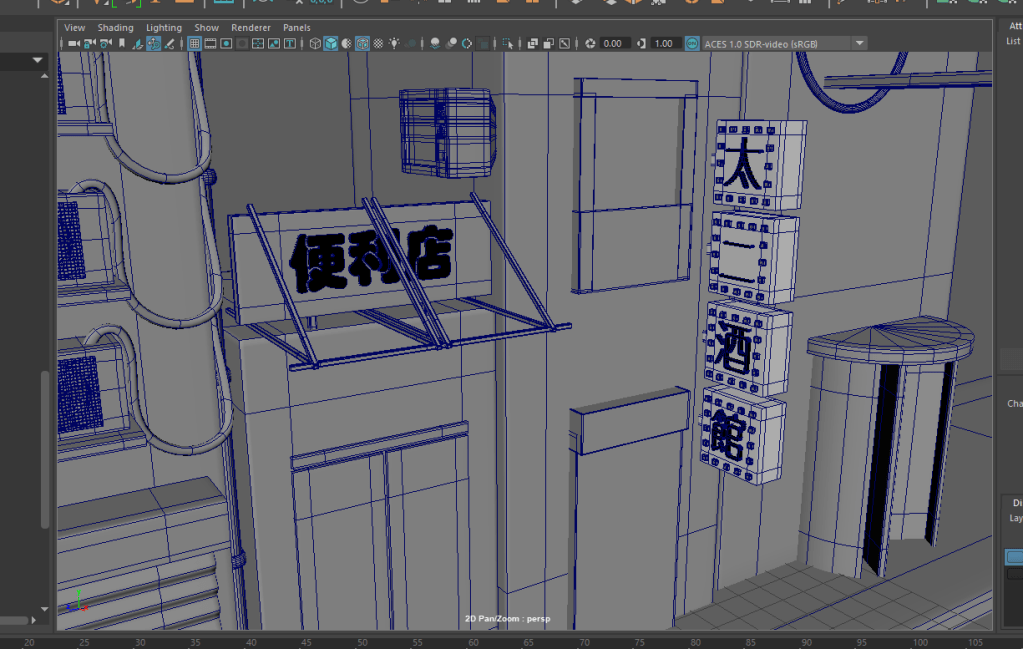Image resolution: width=1023 pixels, height=649 pixels.
Task: Click Use All Lights bulb icon
Action: point(395,44)
